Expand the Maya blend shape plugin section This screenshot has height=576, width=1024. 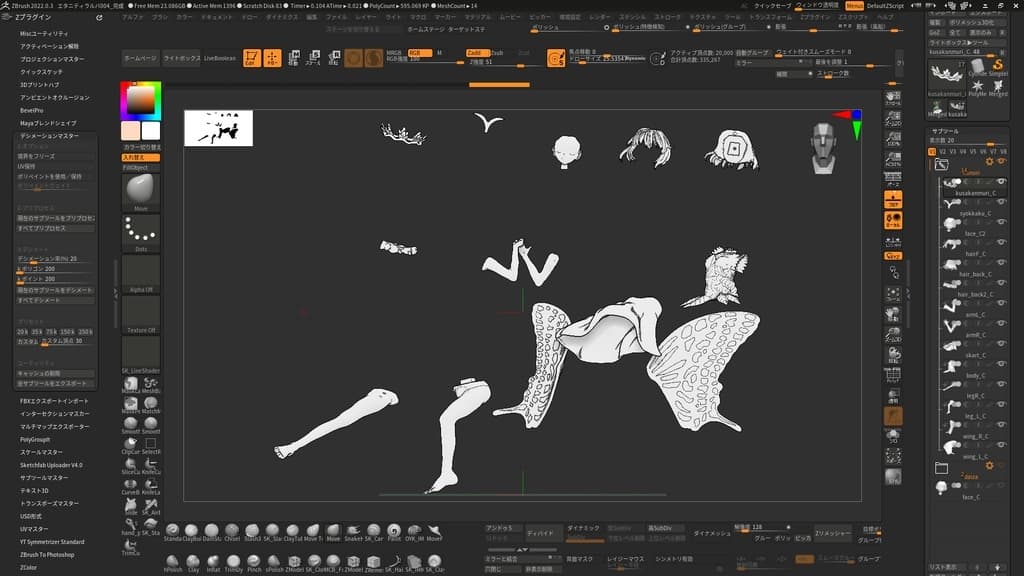click(x=48, y=123)
